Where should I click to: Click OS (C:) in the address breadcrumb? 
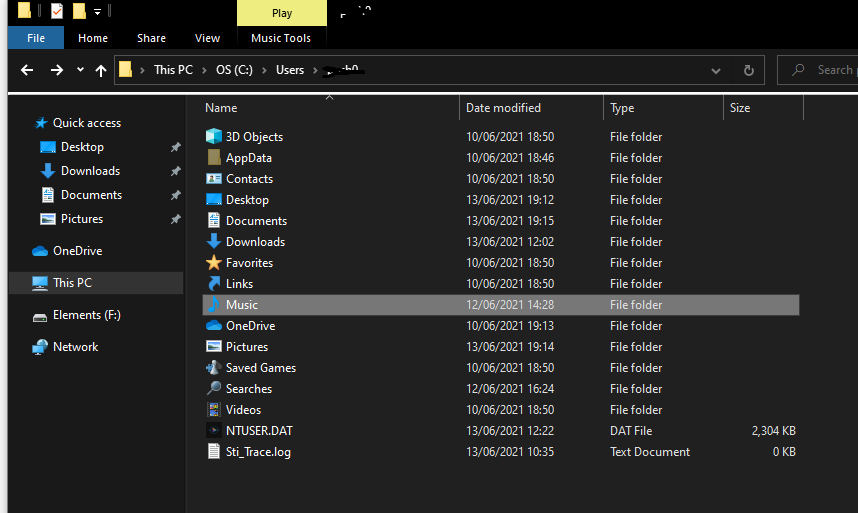(x=234, y=70)
